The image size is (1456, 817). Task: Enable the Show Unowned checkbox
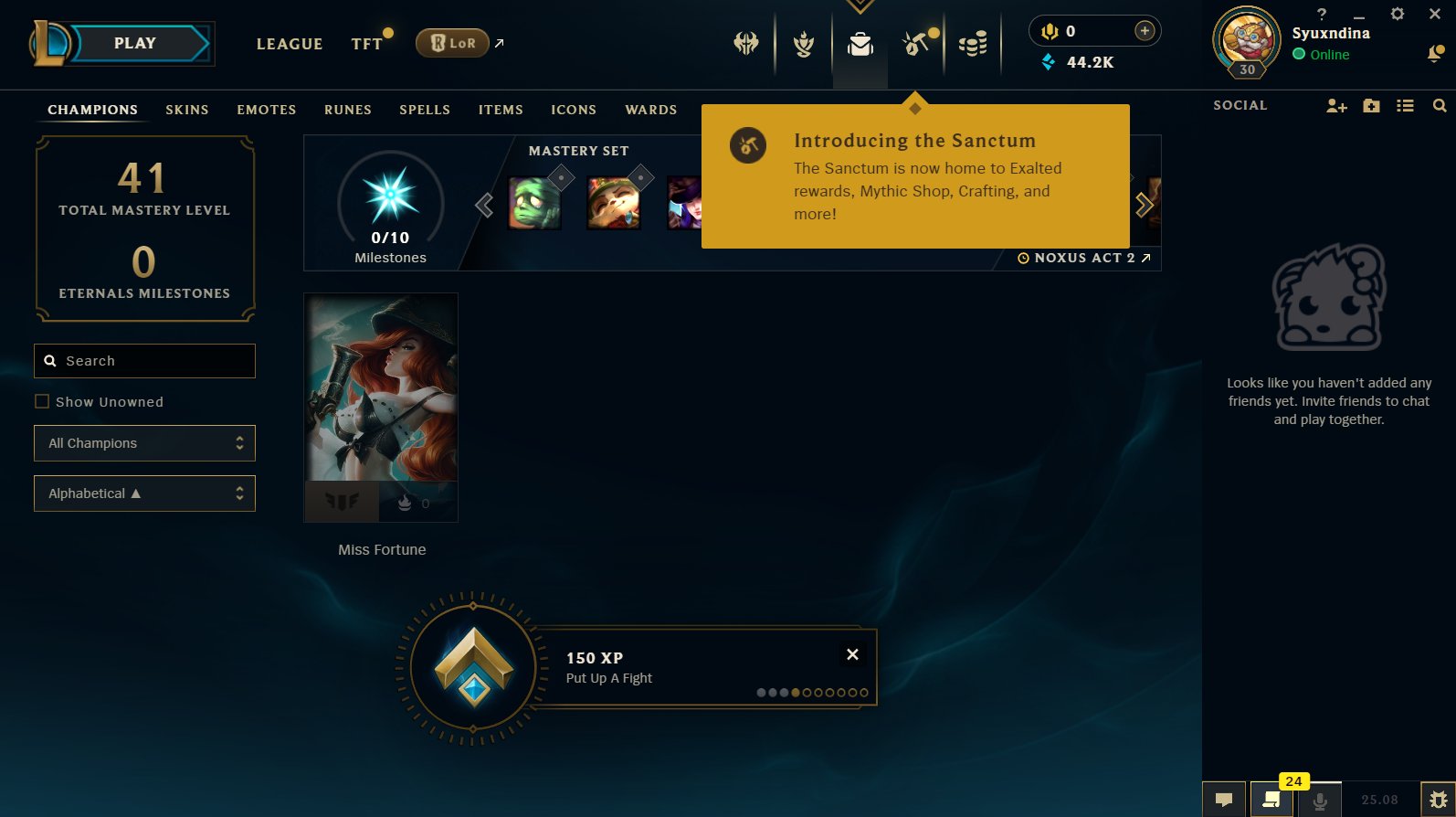[x=42, y=401]
